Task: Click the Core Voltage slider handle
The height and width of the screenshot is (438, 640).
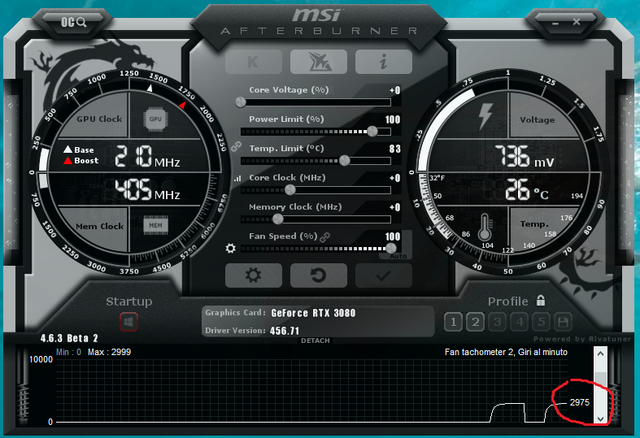Action: [241, 102]
